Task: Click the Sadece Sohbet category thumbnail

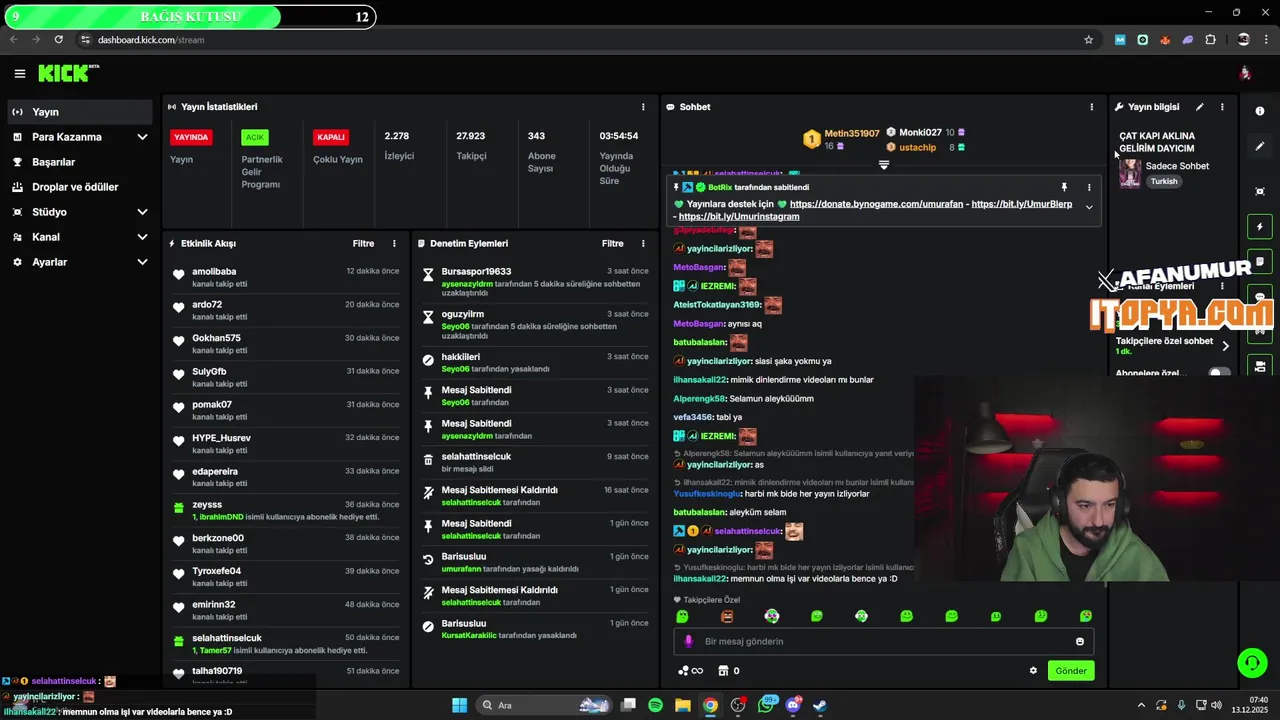Action: (x=1130, y=173)
